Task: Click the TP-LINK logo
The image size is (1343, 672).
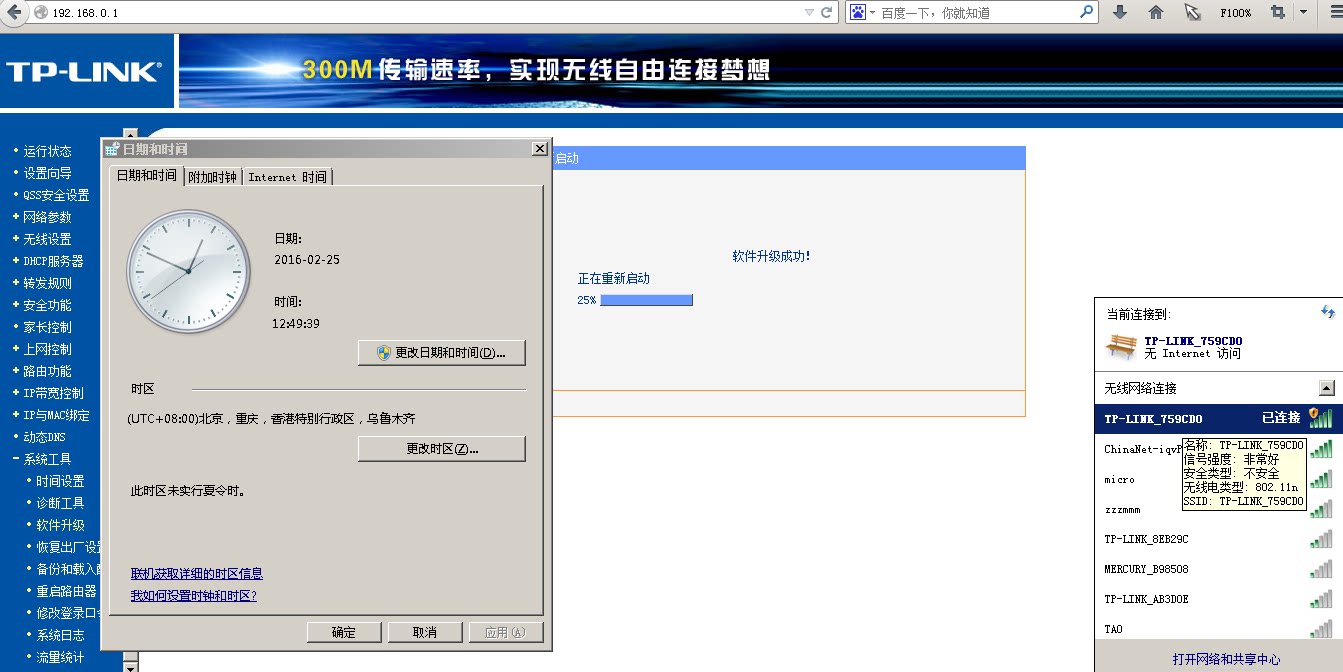Action: (x=83, y=71)
